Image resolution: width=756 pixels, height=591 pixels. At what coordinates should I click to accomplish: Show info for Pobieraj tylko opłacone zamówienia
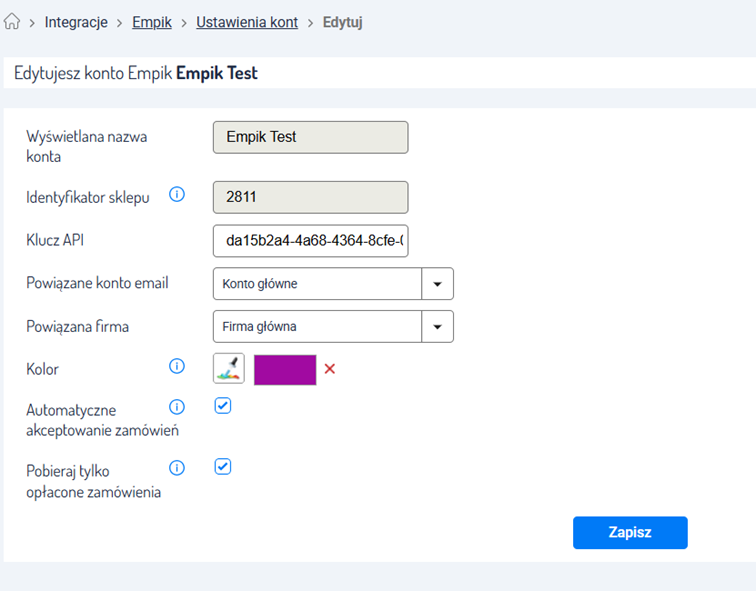tap(177, 467)
